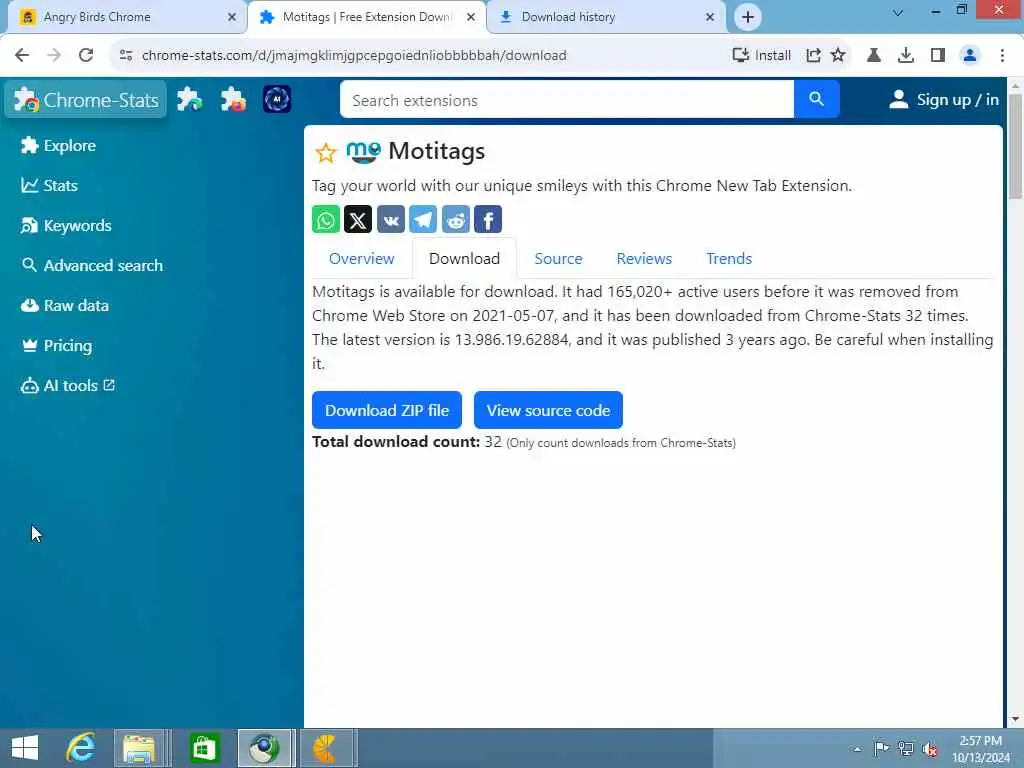The width and height of the screenshot is (1024, 768).
Task: Open the Windows Store taskbar icon
Action: 204,748
